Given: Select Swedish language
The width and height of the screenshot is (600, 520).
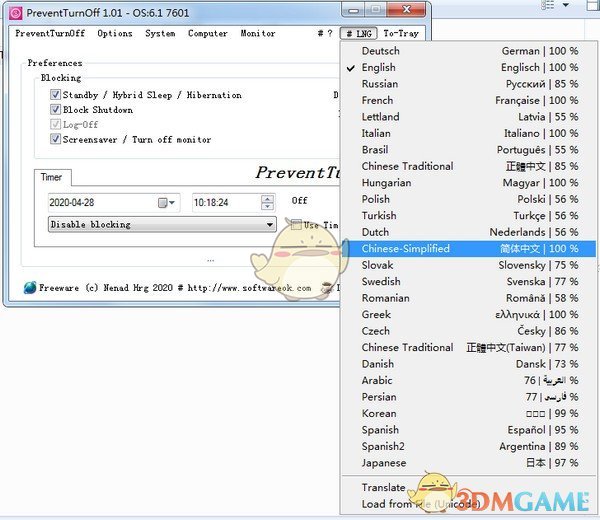Looking at the screenshot, I should [468, 282].
